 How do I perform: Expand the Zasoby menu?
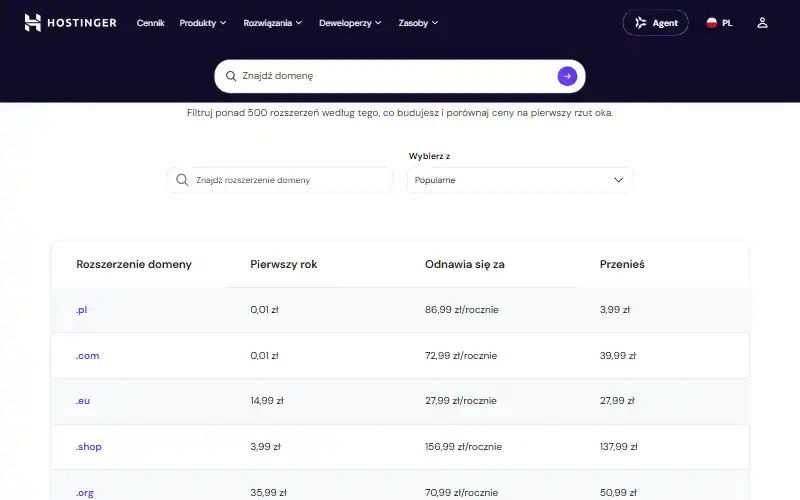[418, 23]
